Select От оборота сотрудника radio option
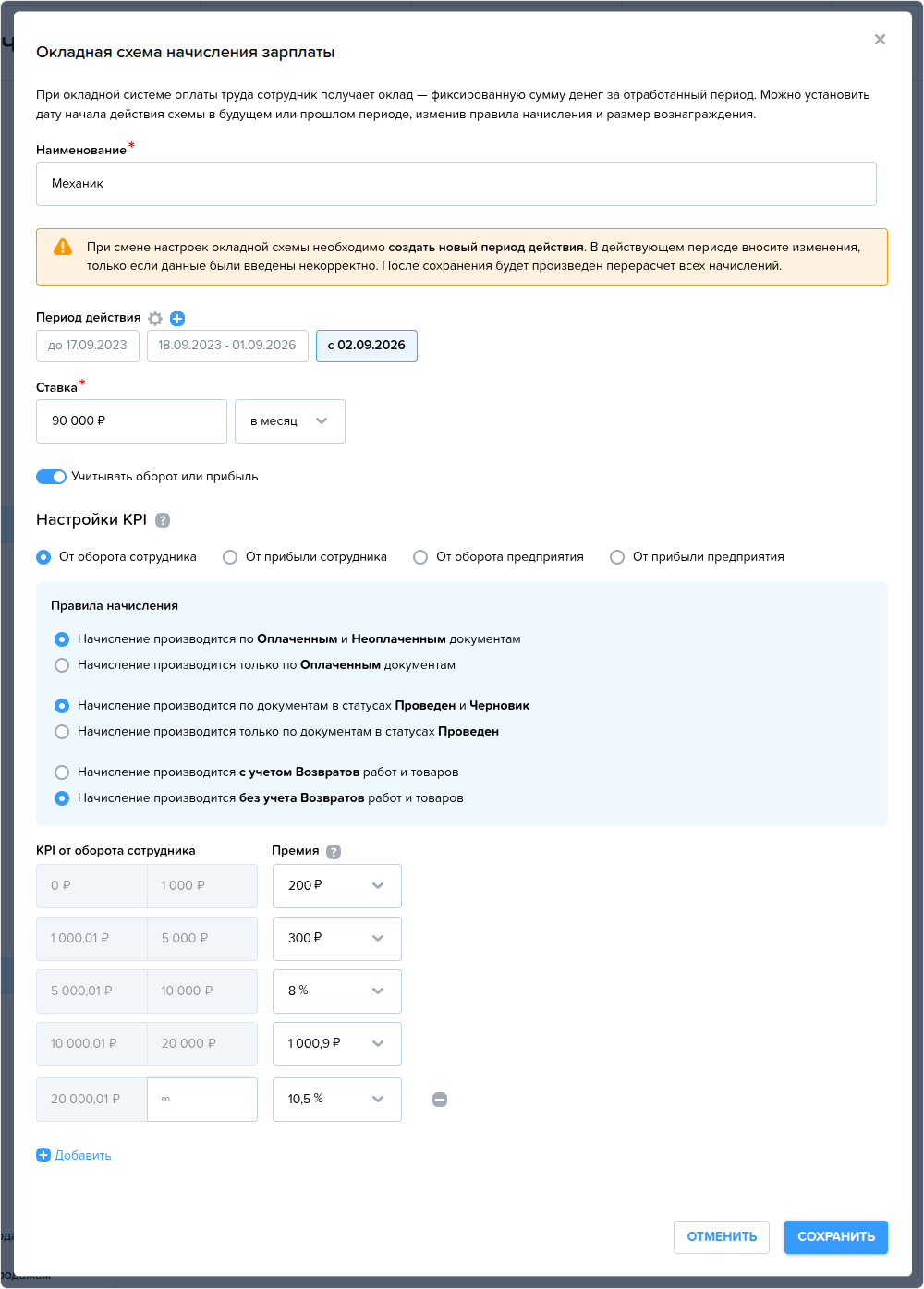This screenshot has width=924, height=1289. (43, 557)
